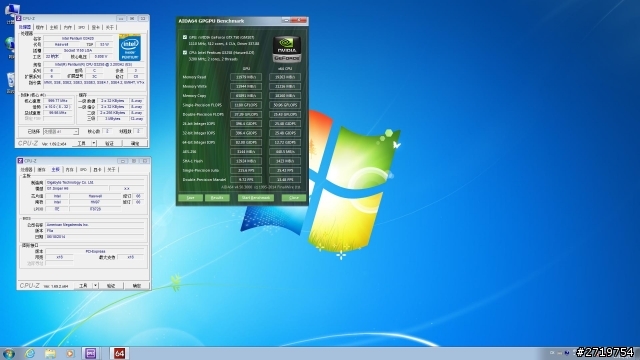Screen dimensions: 640x360
Task: Click the Single-Precision Julia GPU result
Action: 246,171
